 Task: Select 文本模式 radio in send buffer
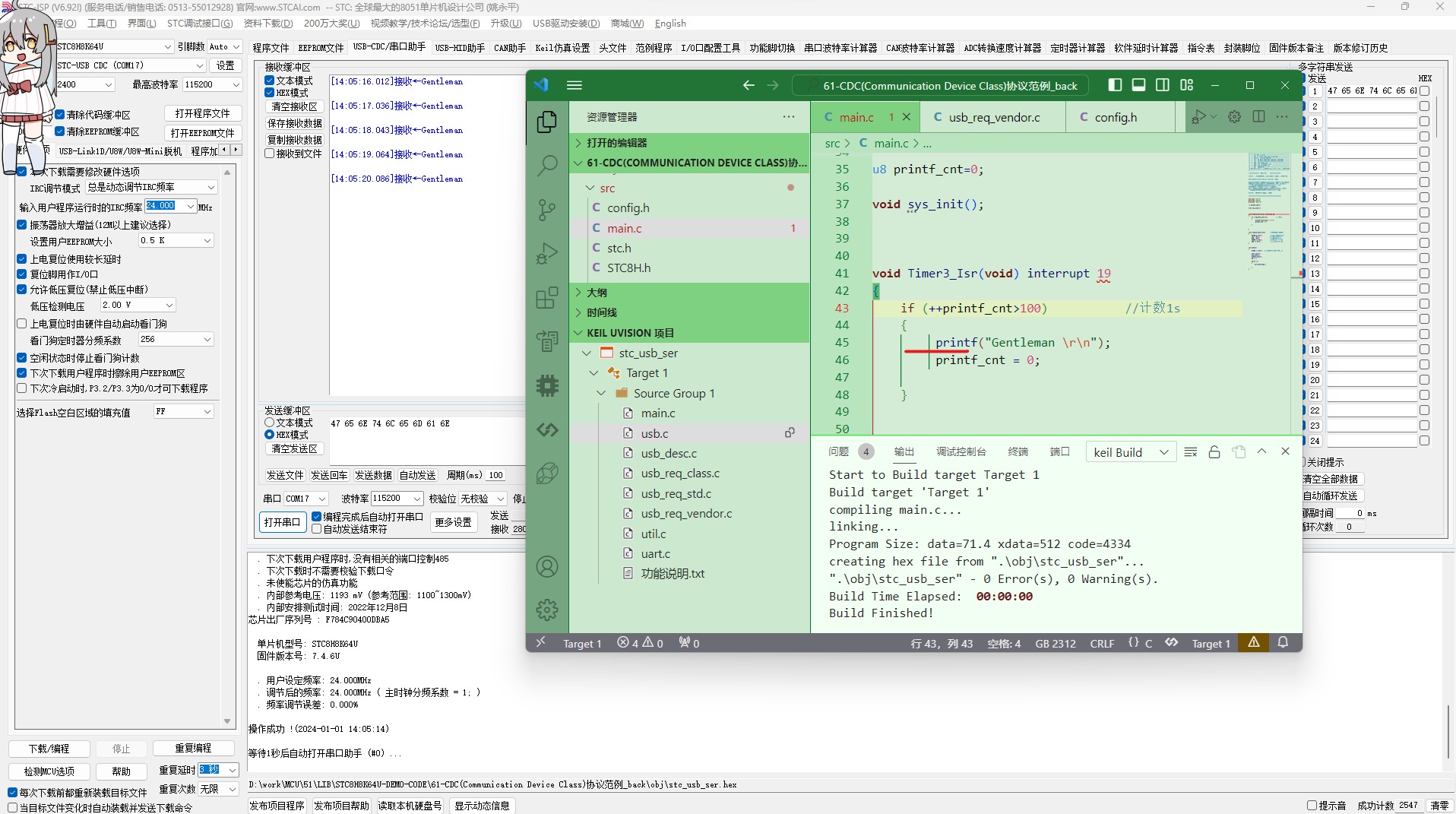tap(269, 423)
